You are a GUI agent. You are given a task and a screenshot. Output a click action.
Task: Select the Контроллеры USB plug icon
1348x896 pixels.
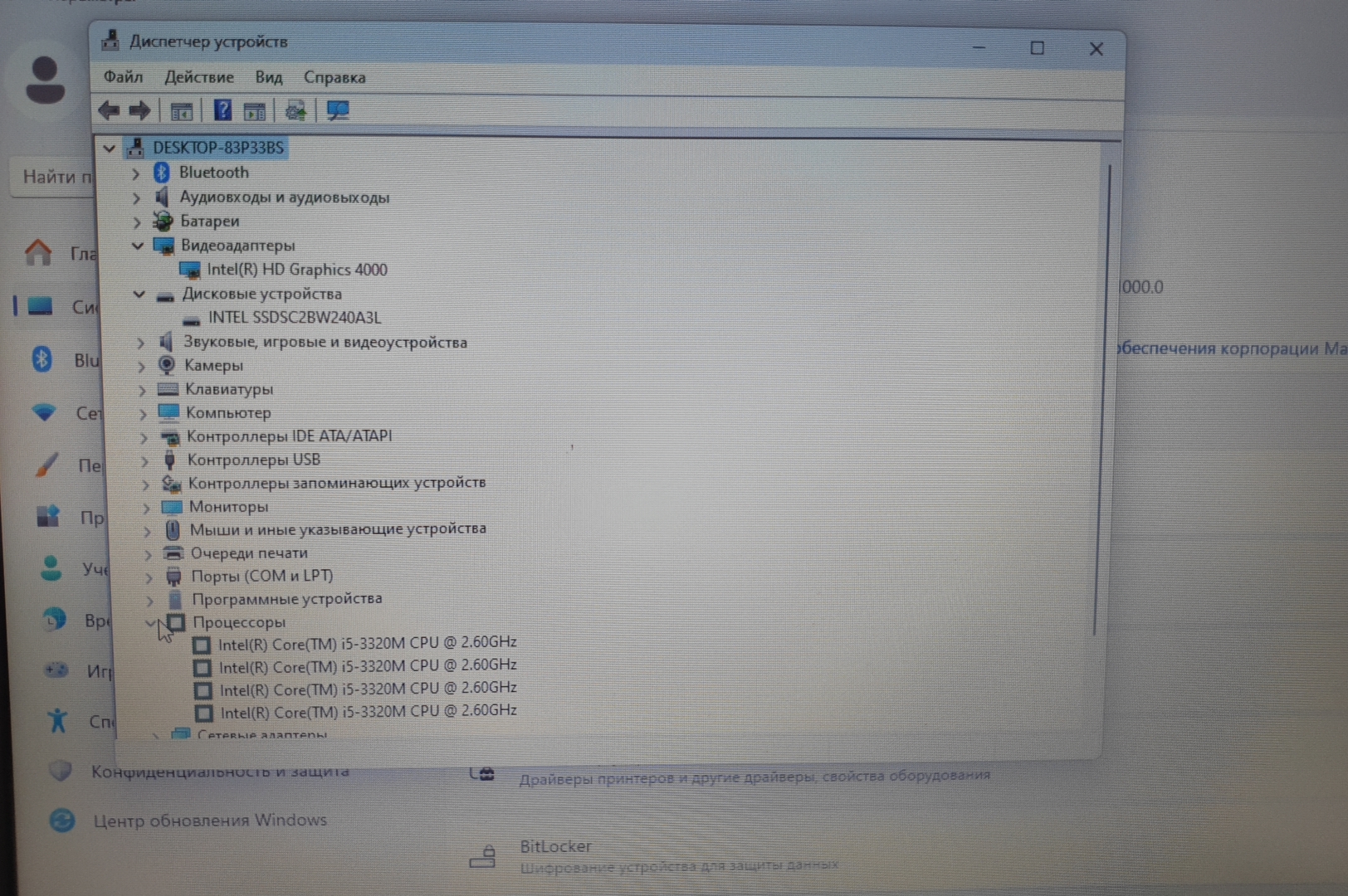coord(170,460)
